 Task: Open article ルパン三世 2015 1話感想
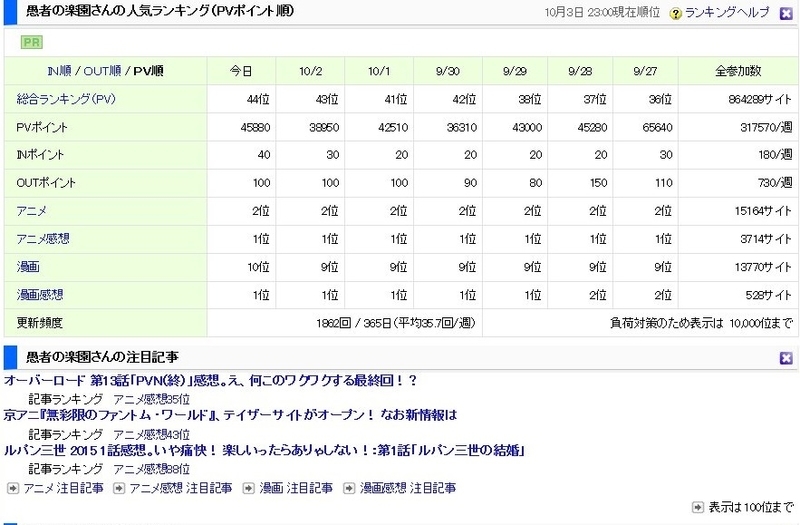click(264, 451)
